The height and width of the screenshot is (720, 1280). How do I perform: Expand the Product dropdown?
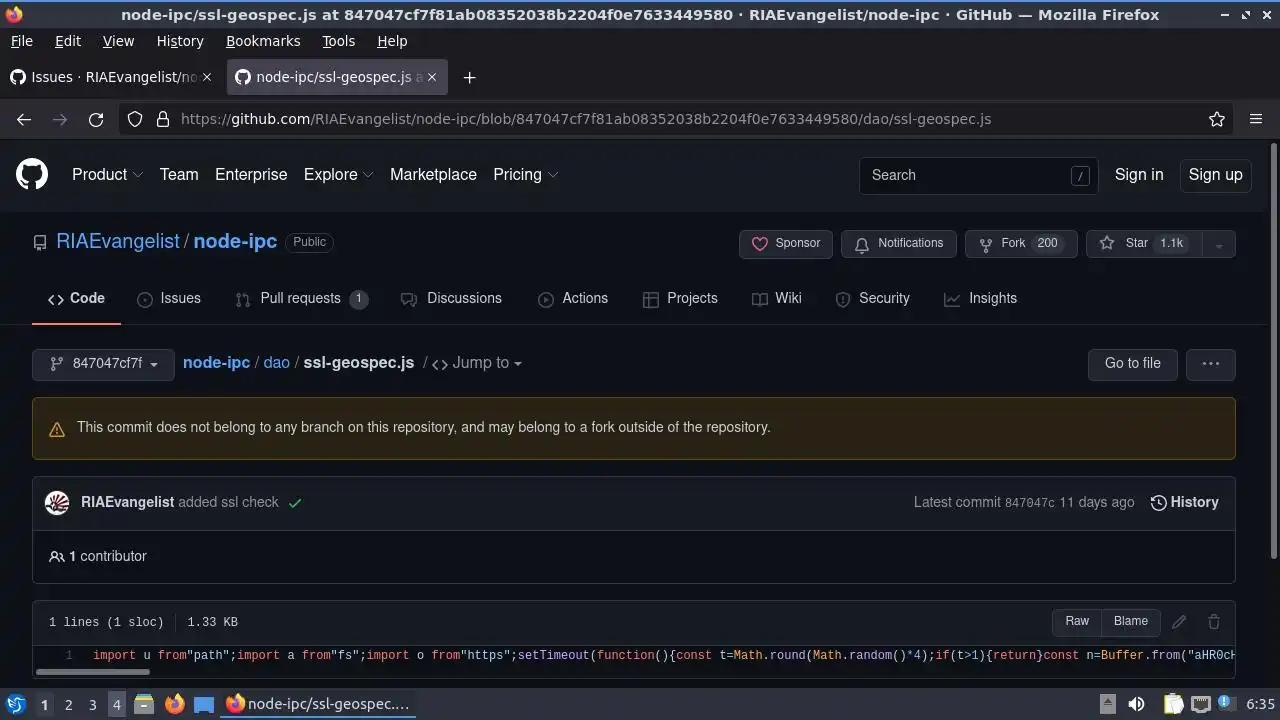(x=107, y=175)
